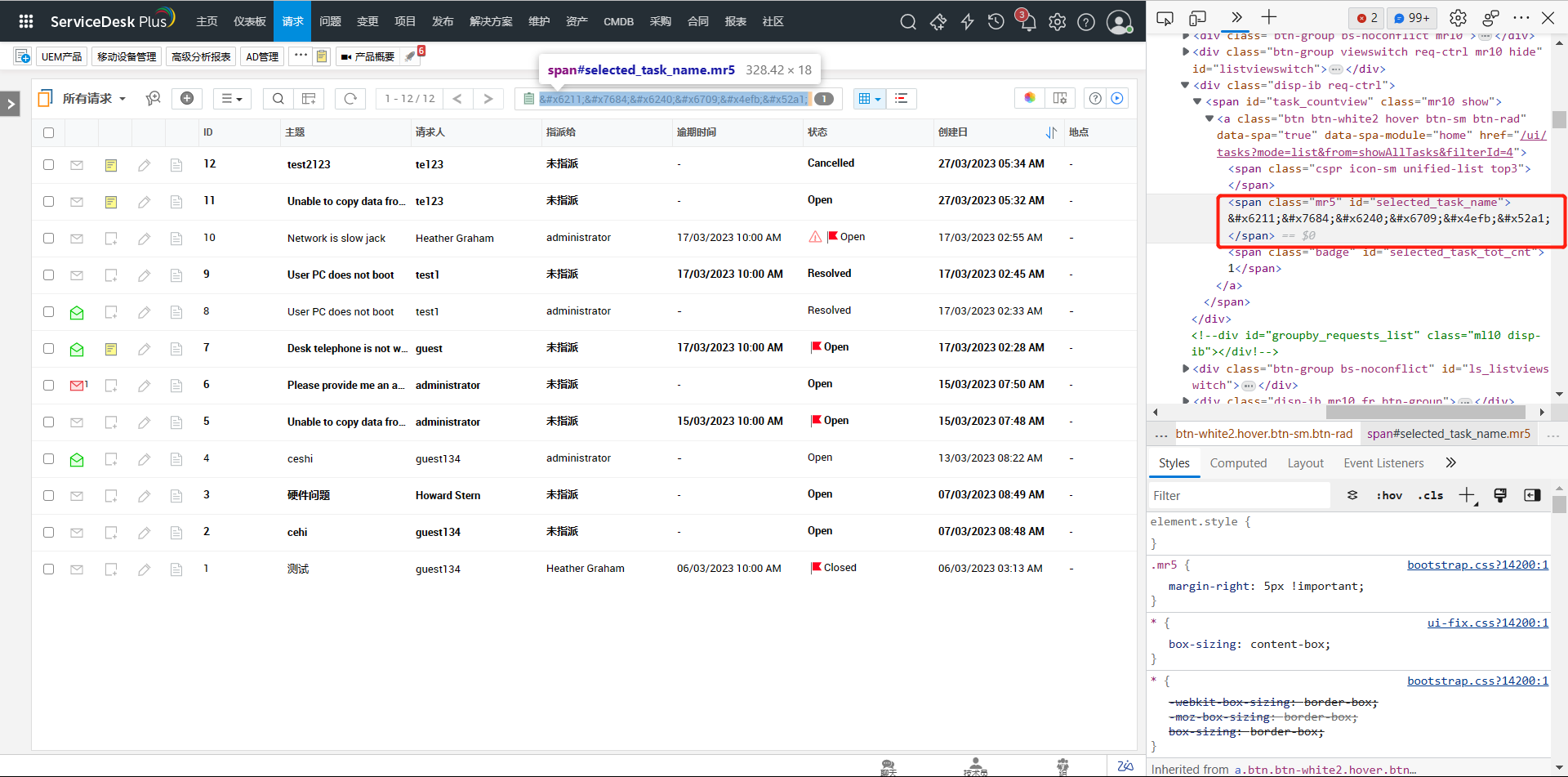
Task: Switch to the list view with colored lines
Action: click(x=902, y=98)
